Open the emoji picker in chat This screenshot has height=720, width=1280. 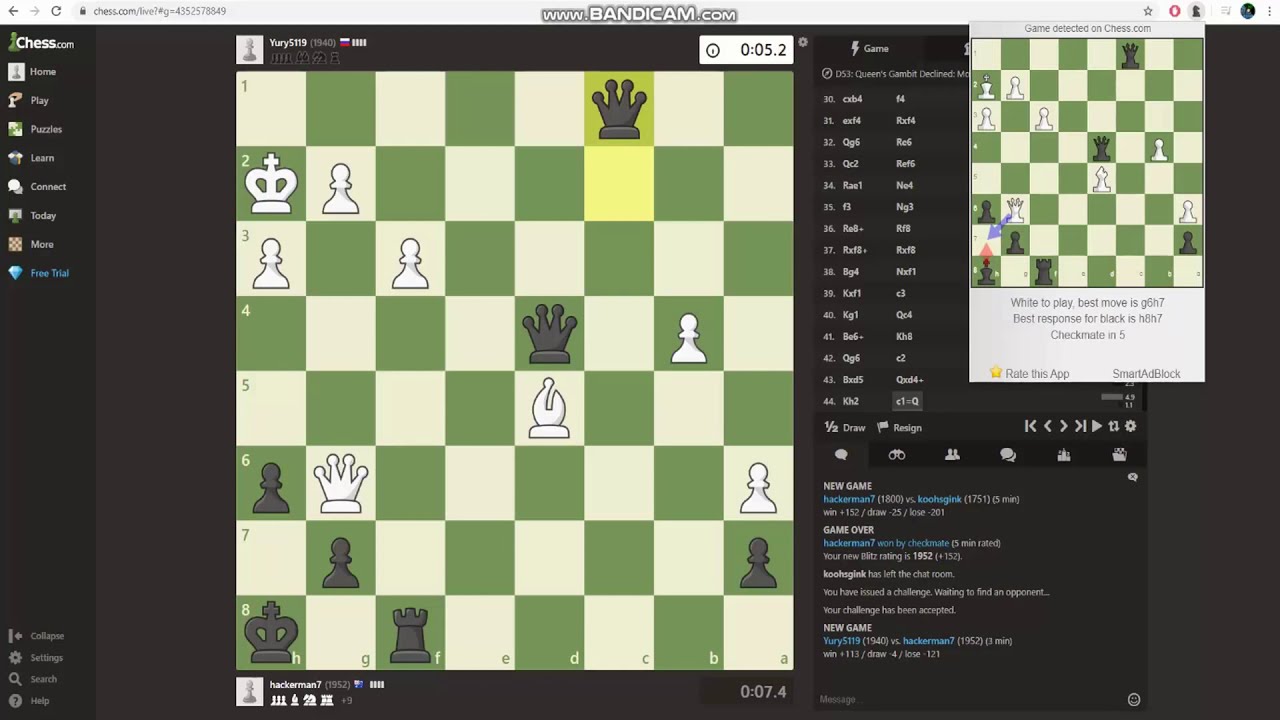pos(1134,699)
